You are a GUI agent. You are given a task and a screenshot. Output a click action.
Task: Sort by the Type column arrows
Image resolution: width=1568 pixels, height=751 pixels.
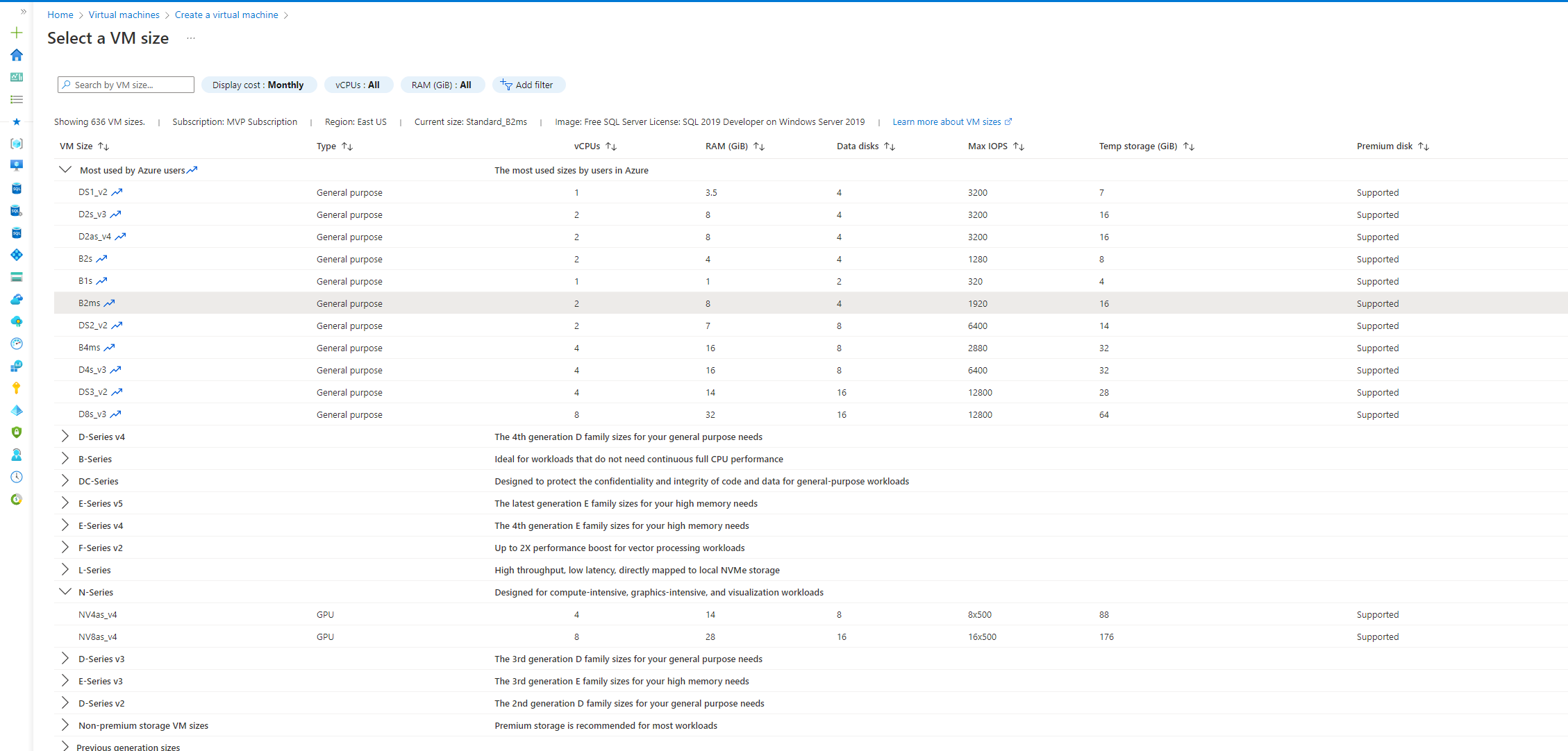click(347, 146)
